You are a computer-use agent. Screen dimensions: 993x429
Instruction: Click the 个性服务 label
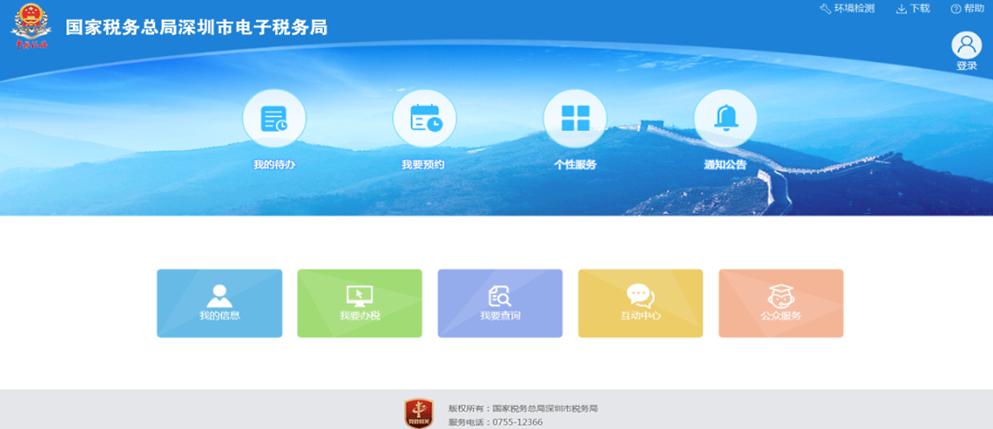(x=575, y=165)
